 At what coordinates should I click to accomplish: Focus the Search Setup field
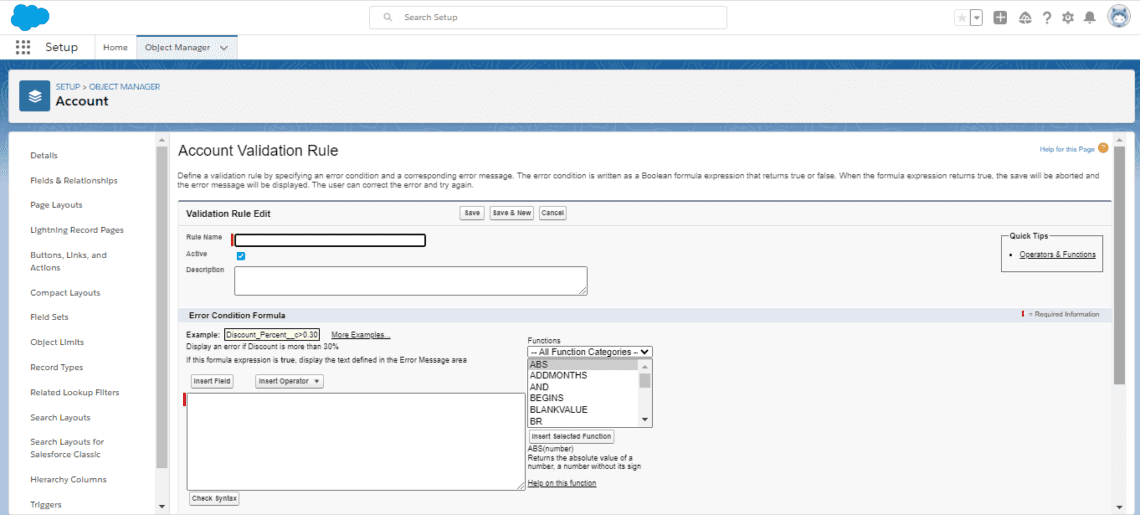(547, 17)
